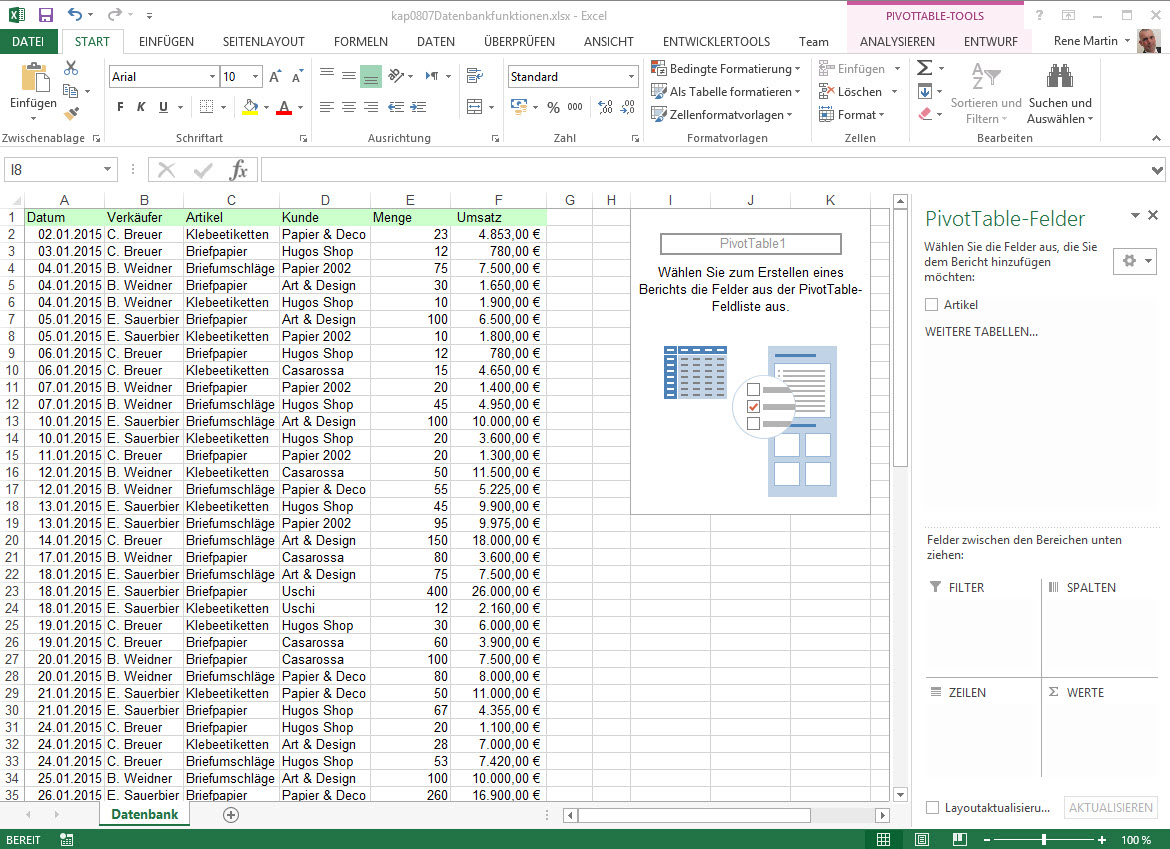The width and height of the screenshot is (1170, 849).
Task: Click the AKTUALISIEREN button
Action: [1111, 808]
